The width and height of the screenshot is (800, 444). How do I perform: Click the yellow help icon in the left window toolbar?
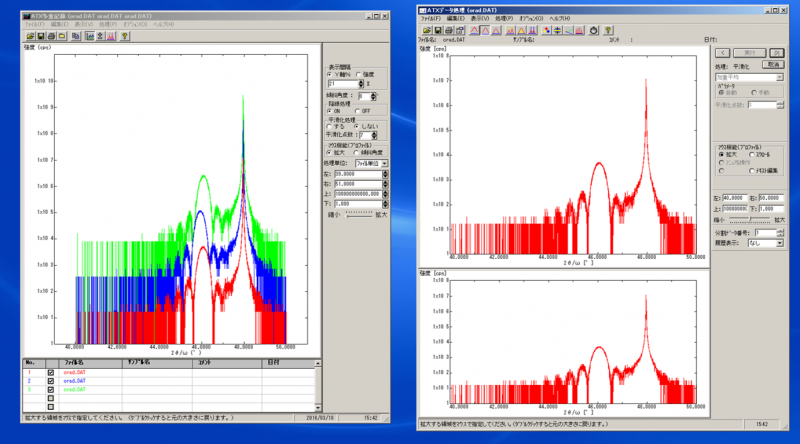125,35
